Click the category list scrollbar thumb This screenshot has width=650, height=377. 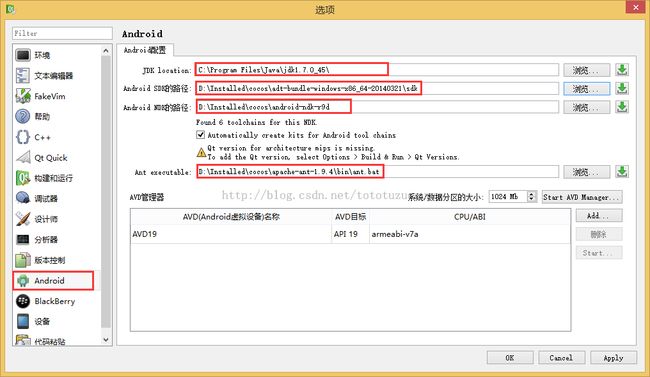[x=106, y=192]
